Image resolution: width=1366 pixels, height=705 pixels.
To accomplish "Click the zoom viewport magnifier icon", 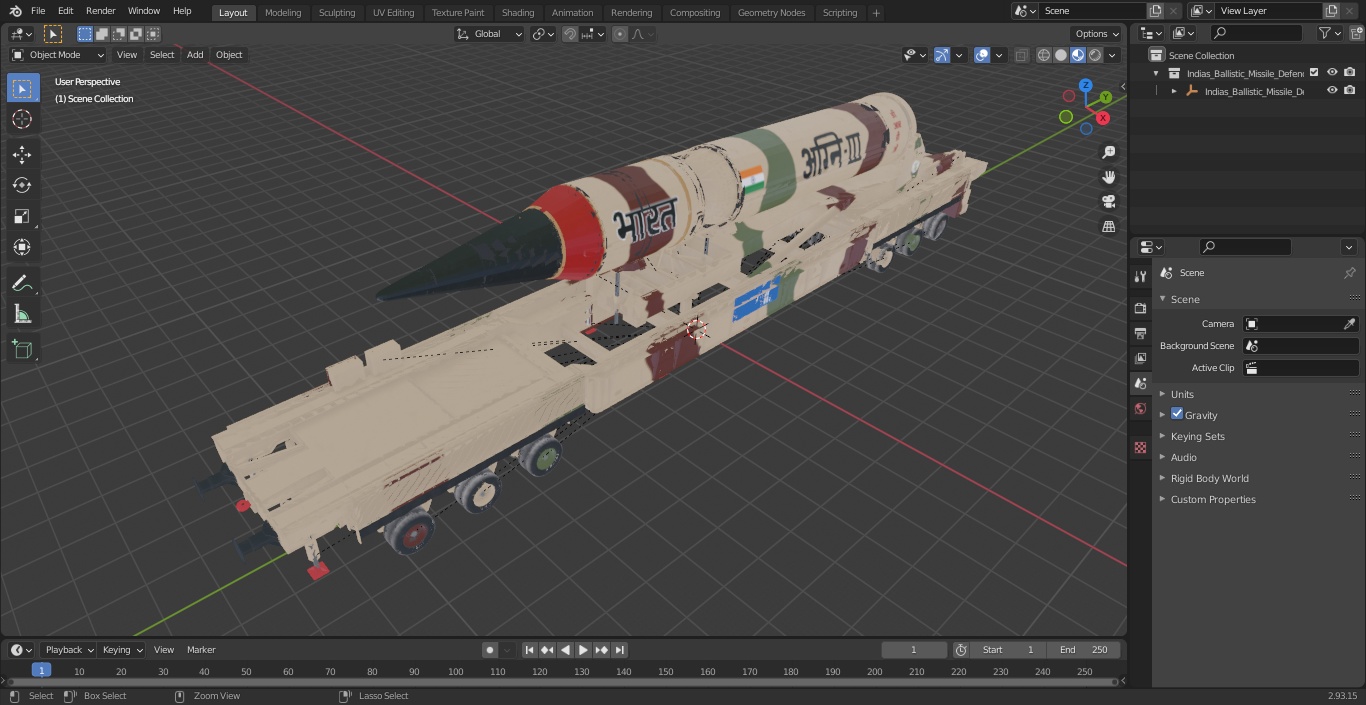I will [x=1108, y=152].
